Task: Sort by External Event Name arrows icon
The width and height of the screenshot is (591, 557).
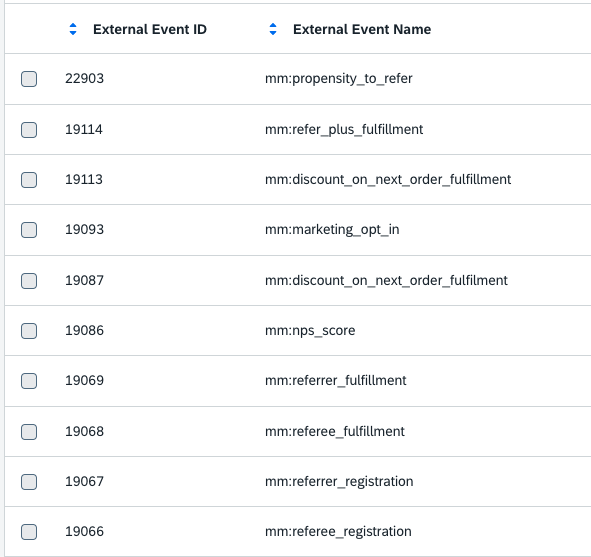Action: (x=273, y=29)
